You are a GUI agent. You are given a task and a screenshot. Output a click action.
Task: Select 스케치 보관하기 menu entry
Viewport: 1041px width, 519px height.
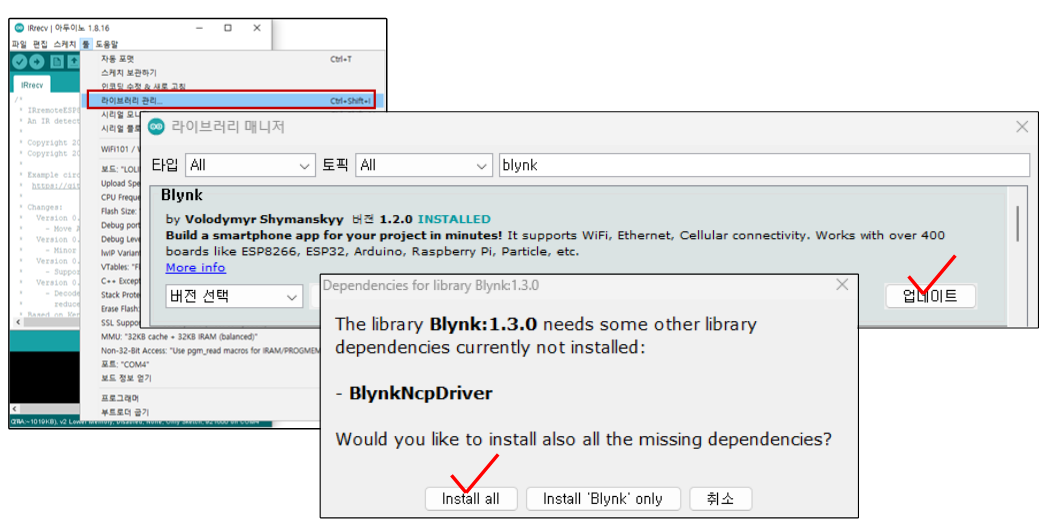pos(231,72)
